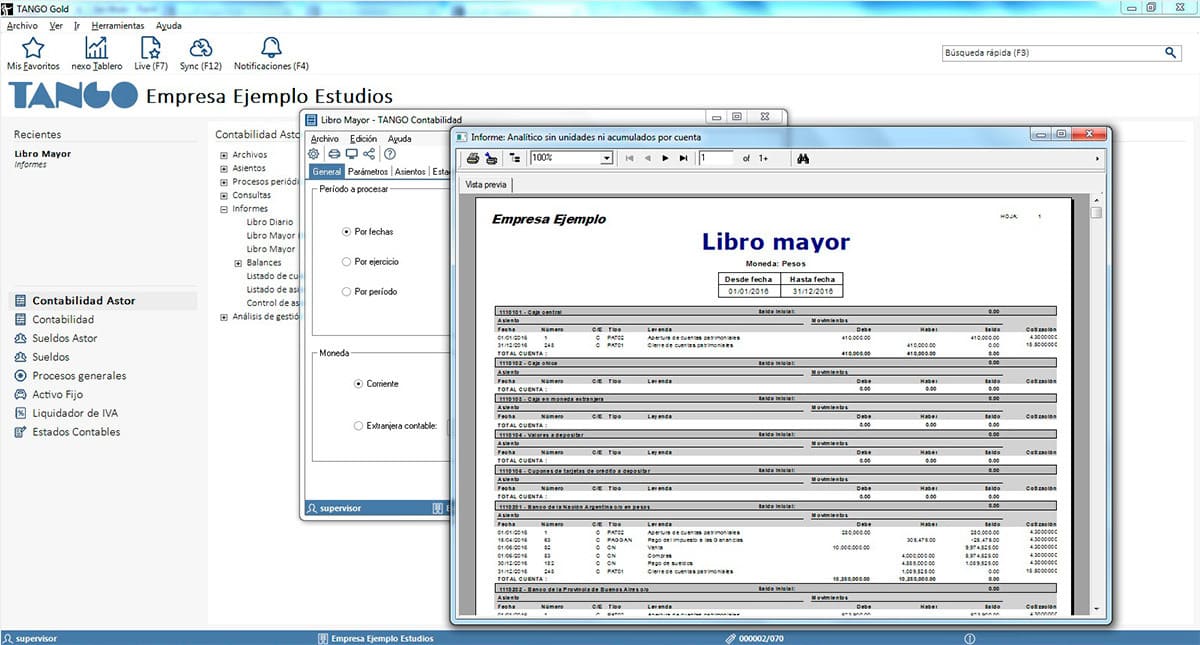Click Sync (F12) cloud icon
The height and width of the screenshot is (645, 1200).
201,48
